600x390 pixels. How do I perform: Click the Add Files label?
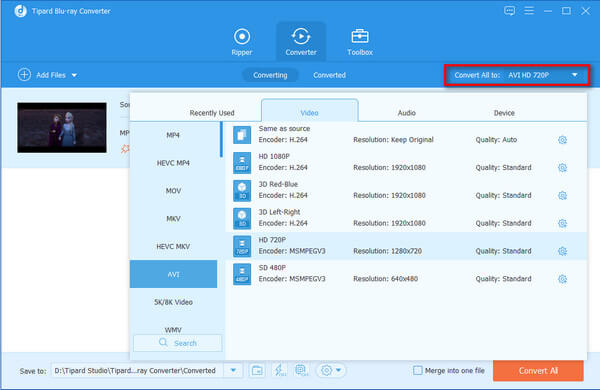pos(51,75)
